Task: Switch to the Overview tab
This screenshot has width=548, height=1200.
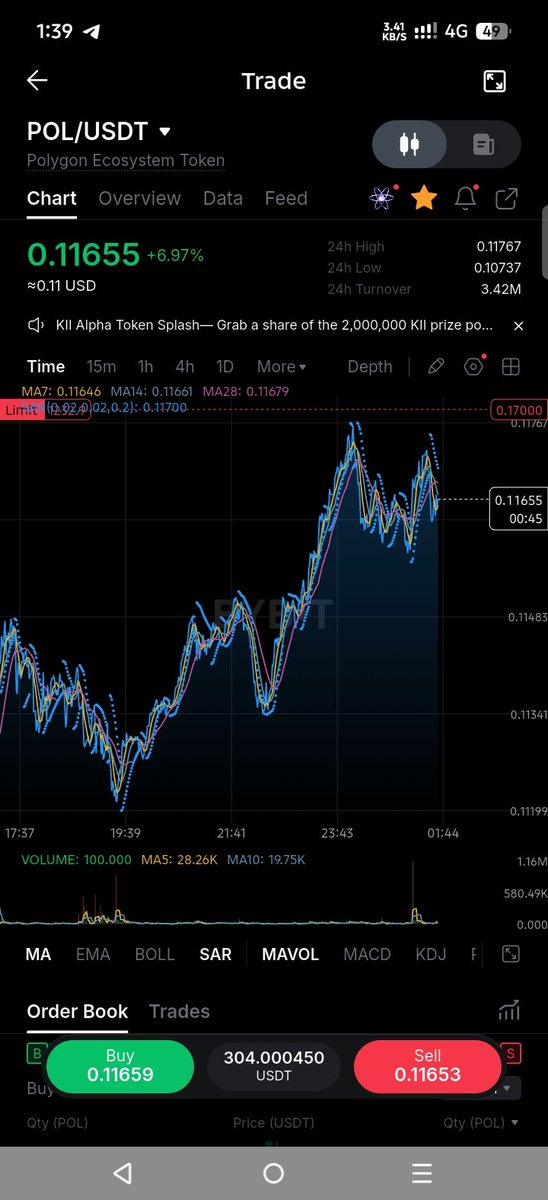Action: pyautogui.click(x=140, y=198)
